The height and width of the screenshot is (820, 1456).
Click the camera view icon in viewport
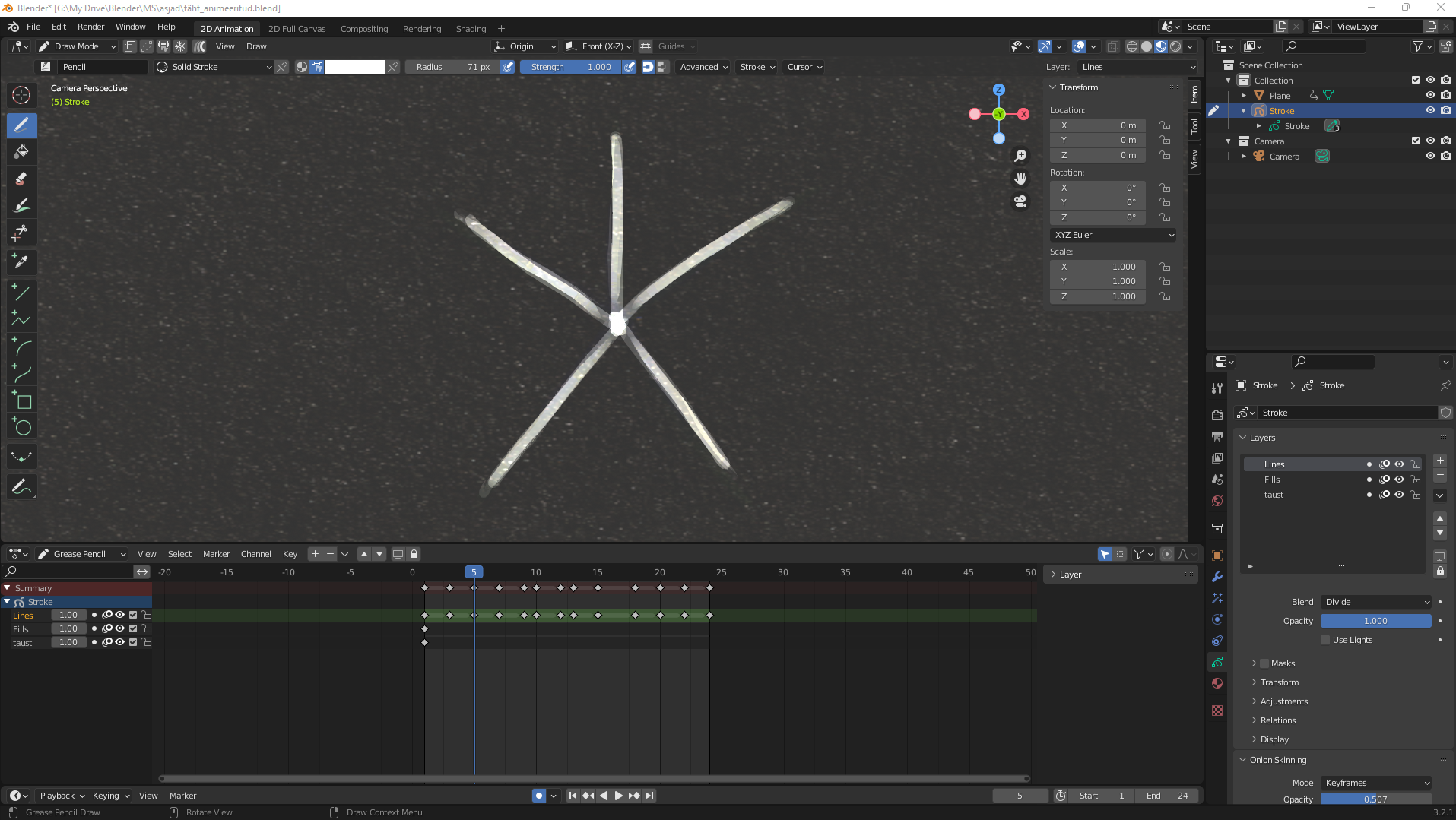click(x=1020, y=201)
